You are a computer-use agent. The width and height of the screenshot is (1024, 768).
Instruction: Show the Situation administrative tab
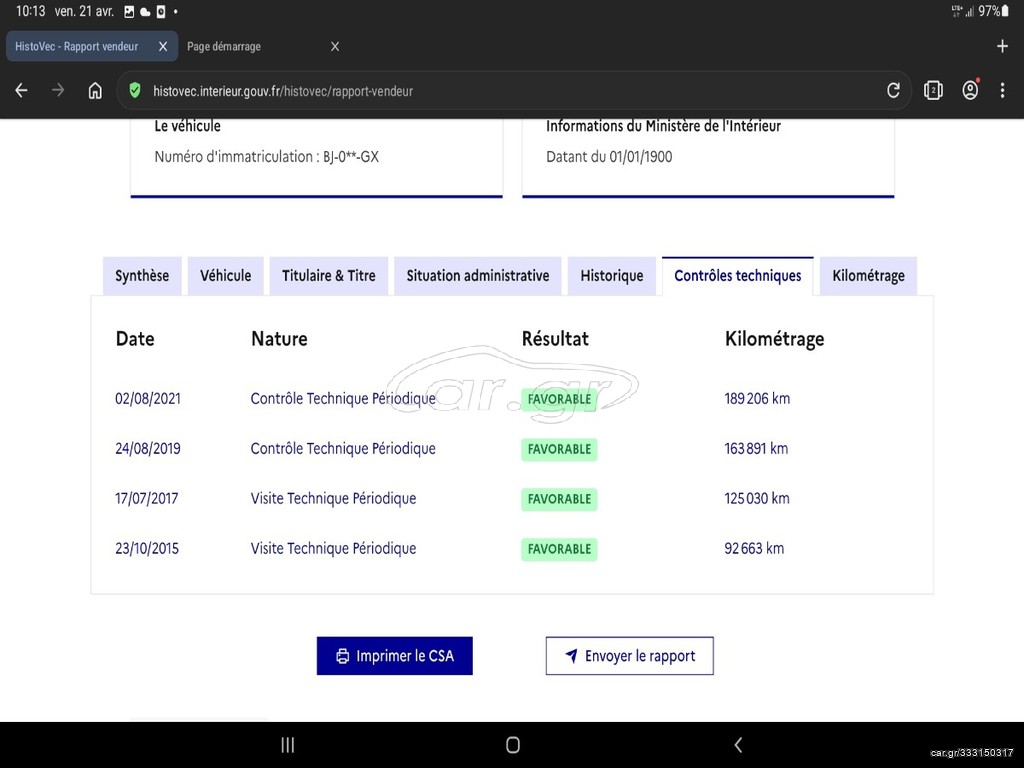[x=477, y=276]
